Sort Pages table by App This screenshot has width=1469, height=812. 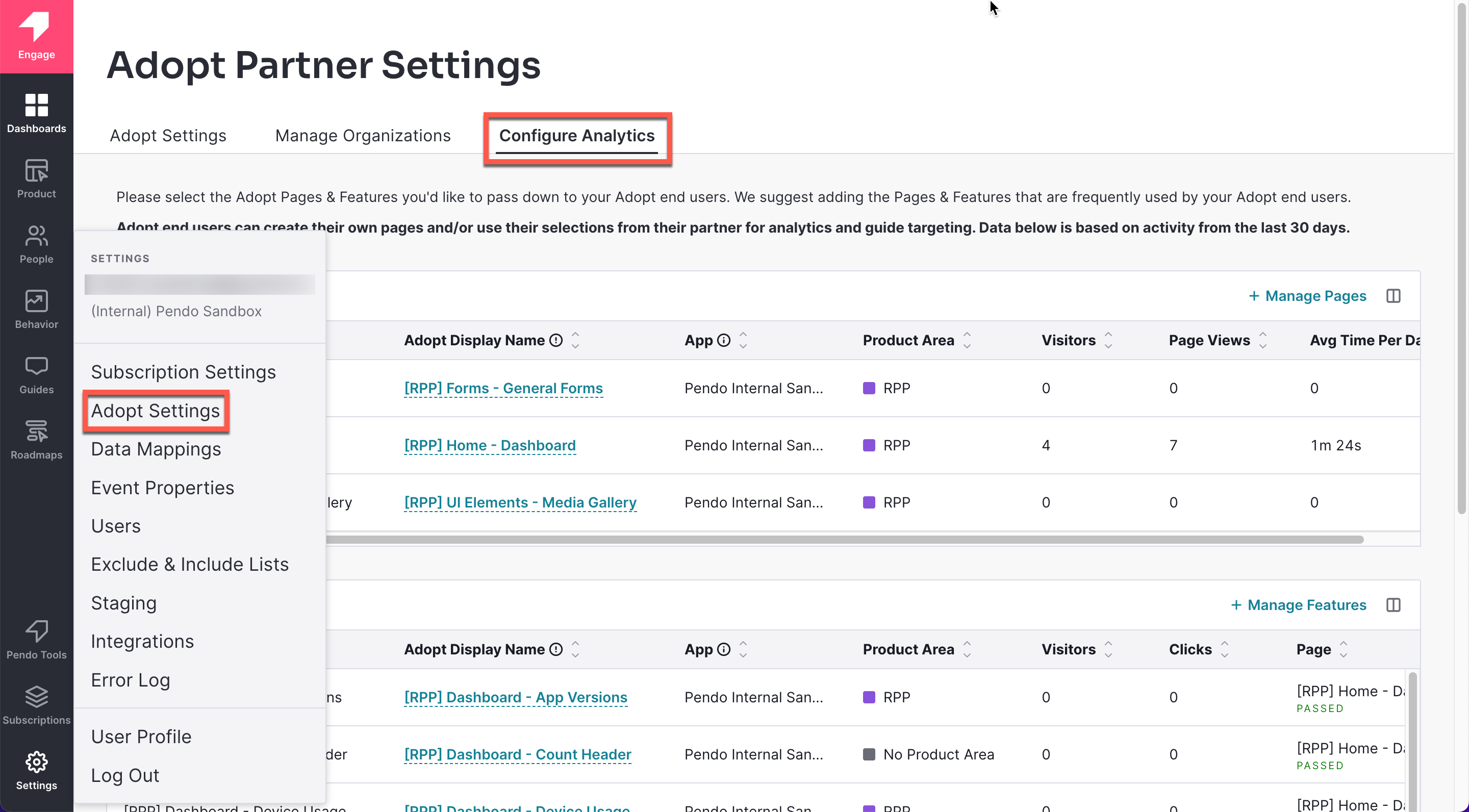pyautogui.click(x=743, y=340)
